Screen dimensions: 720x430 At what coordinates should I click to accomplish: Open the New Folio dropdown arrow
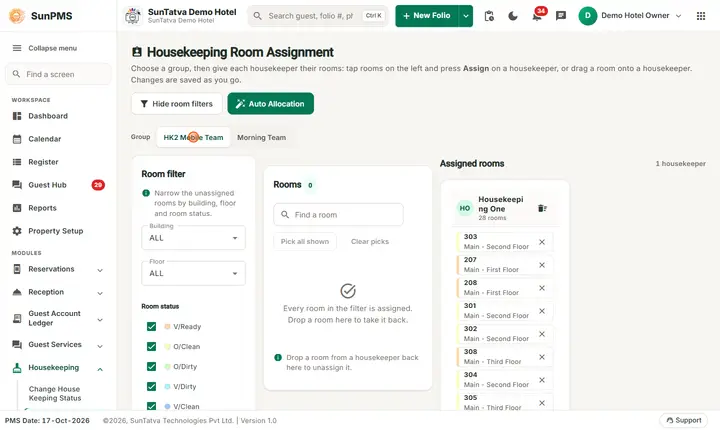[x=466, y=16]
